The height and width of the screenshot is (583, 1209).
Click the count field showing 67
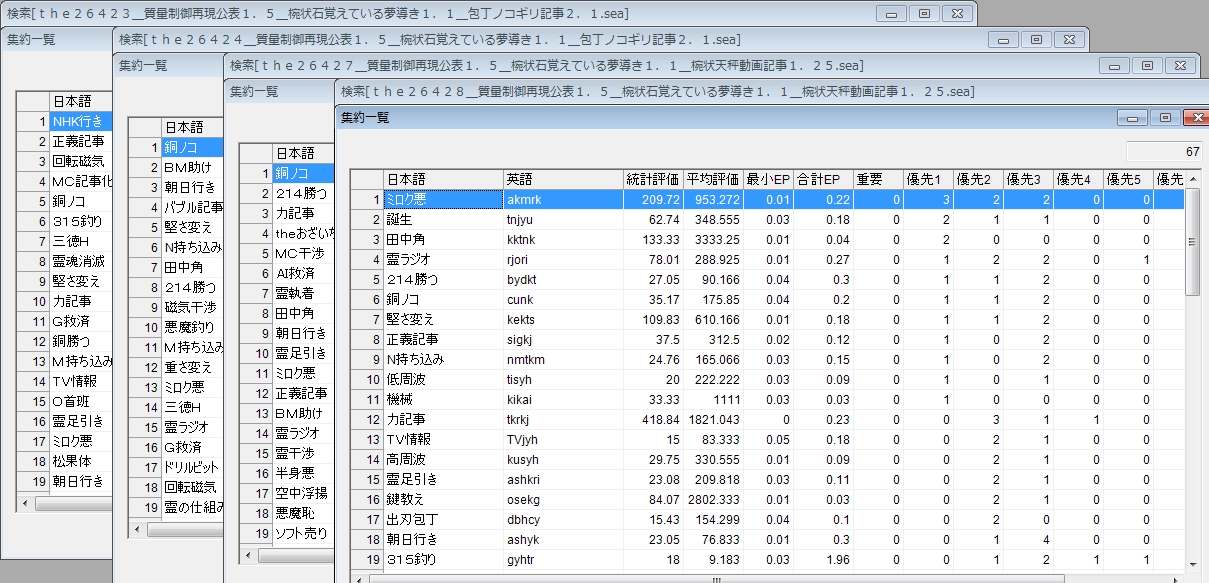(1165, 151)
